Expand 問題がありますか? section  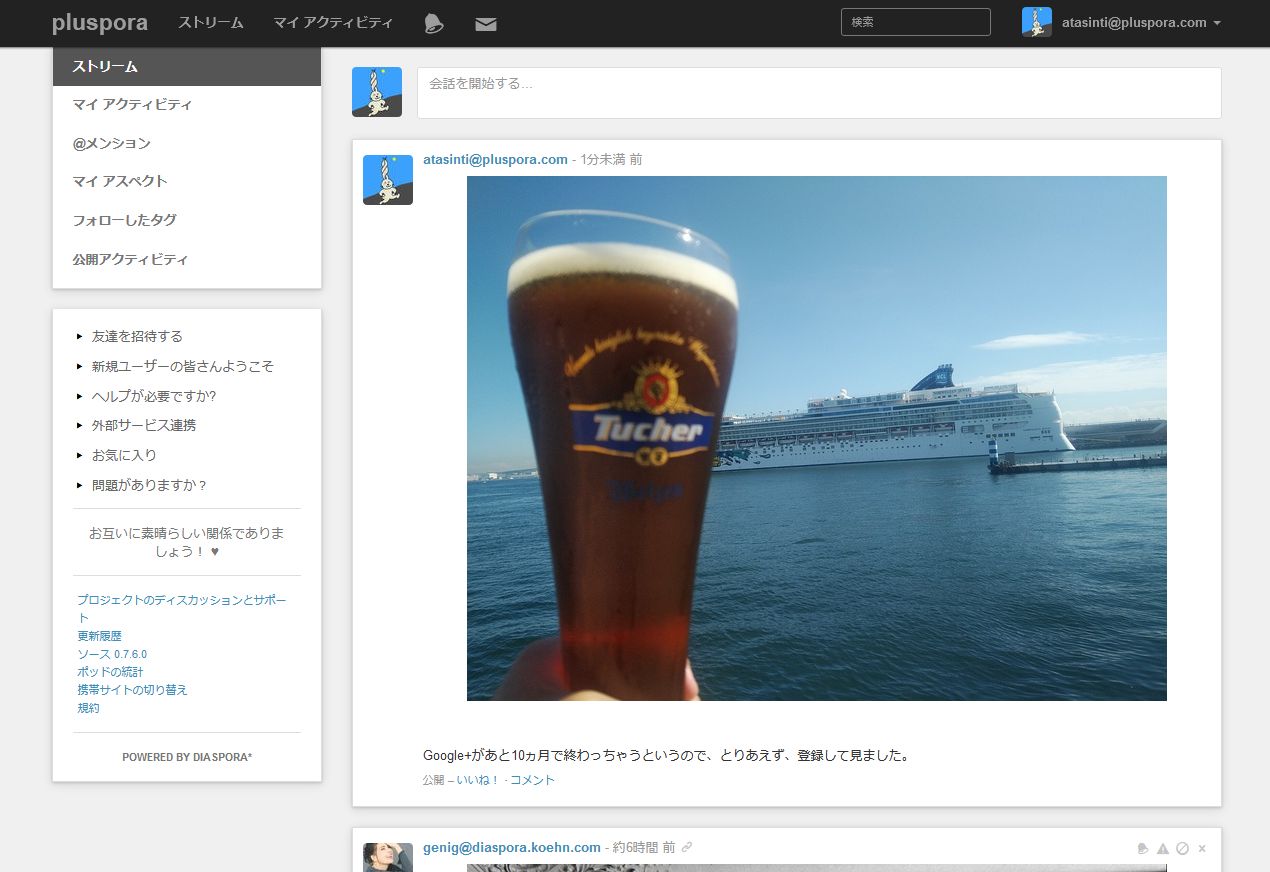click(149, 485)
